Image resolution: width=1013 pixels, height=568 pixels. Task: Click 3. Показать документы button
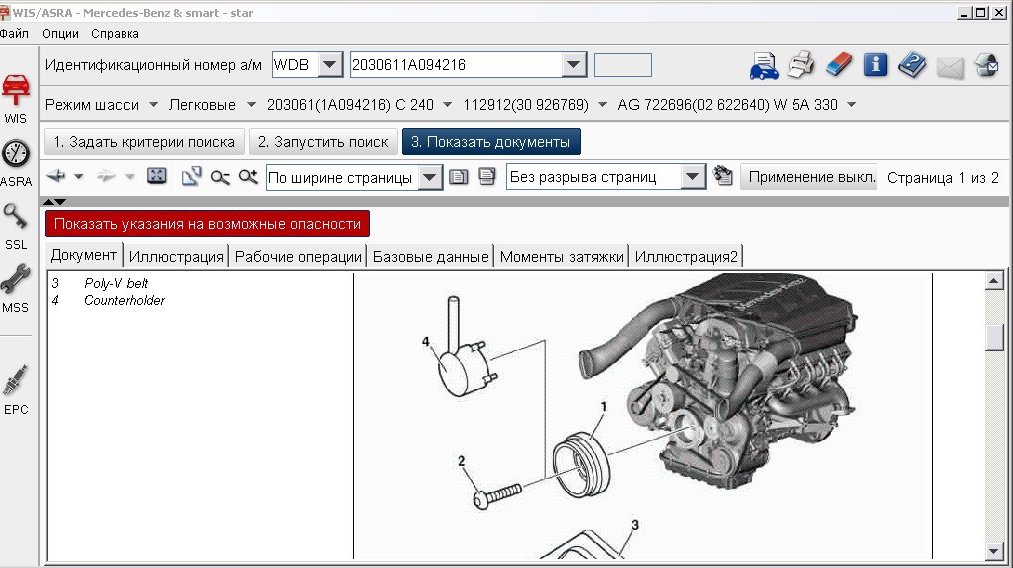pyautogui.click(x=491, y=142)
